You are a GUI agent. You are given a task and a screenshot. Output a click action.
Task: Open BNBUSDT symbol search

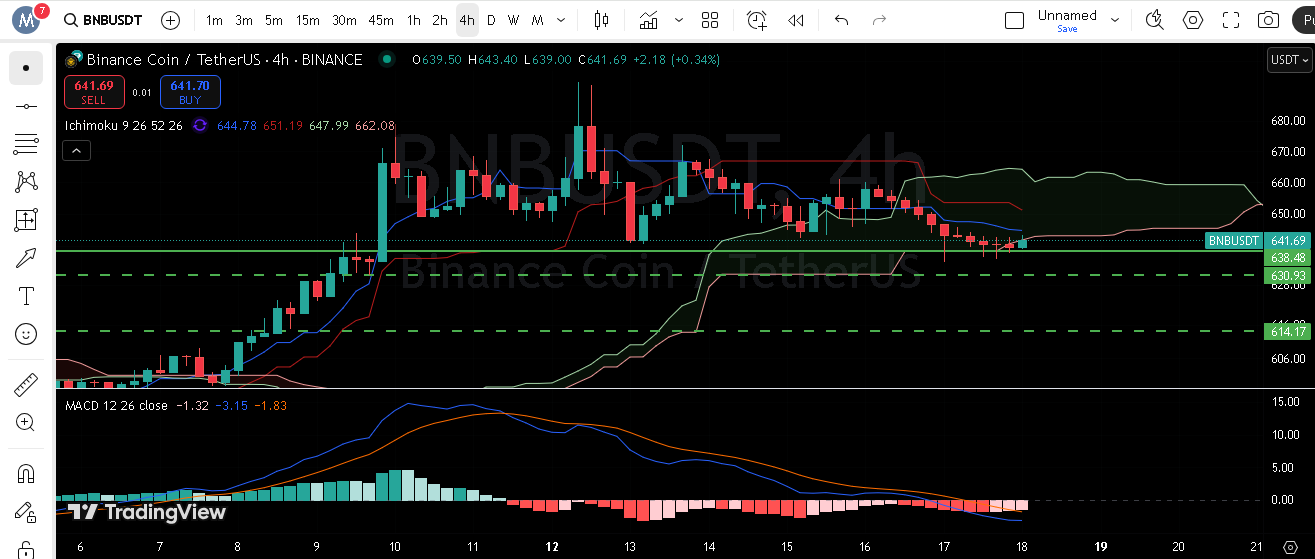[x=102, y=20]
